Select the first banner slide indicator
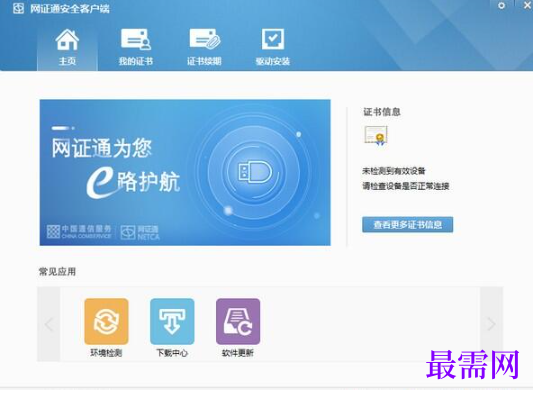 (59, 128)
